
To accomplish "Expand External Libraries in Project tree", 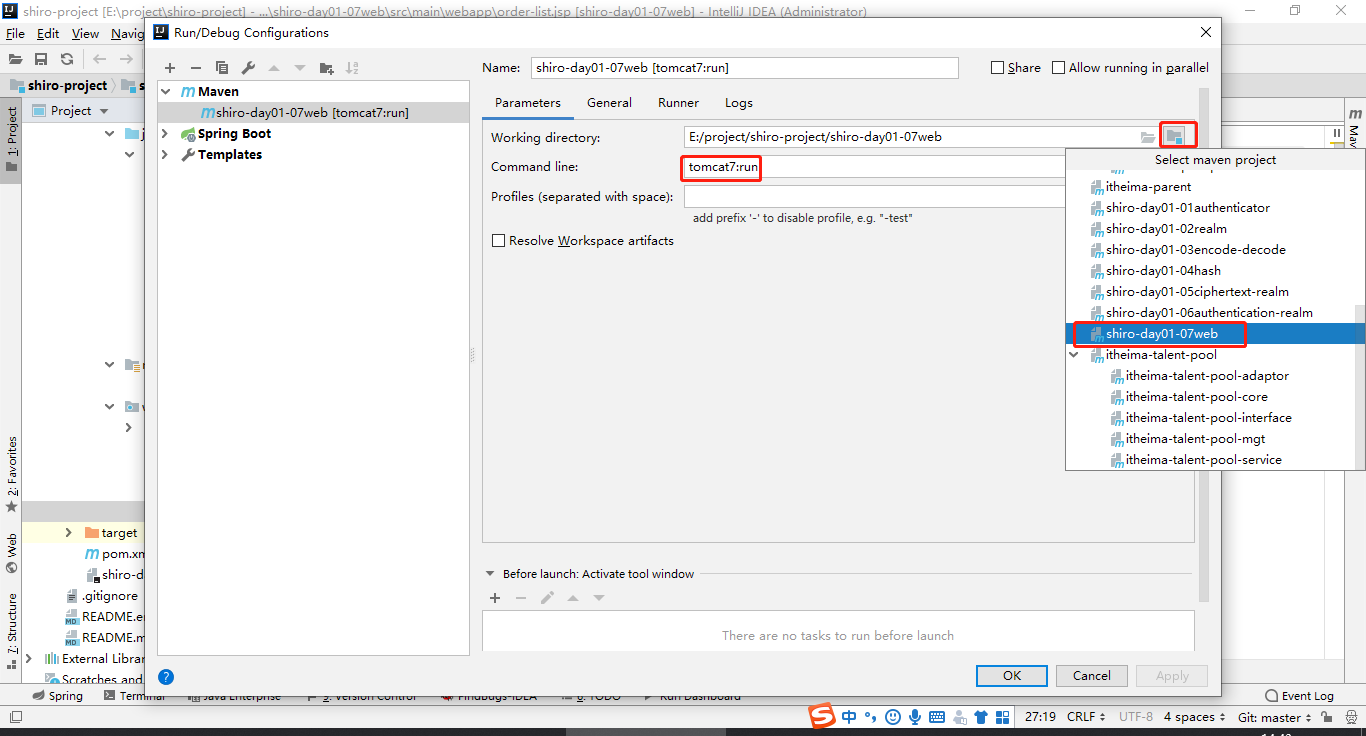I will (x=28, y=659).
